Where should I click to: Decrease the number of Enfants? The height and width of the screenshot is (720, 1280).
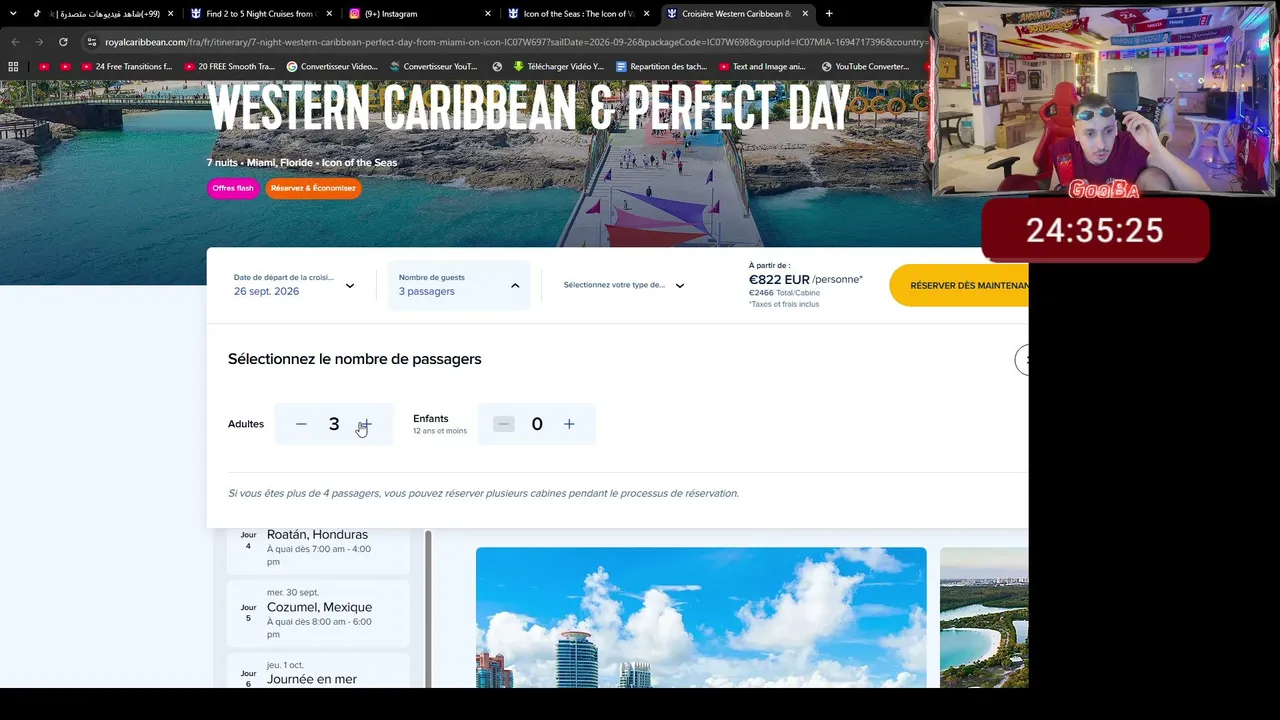(504, 424)
